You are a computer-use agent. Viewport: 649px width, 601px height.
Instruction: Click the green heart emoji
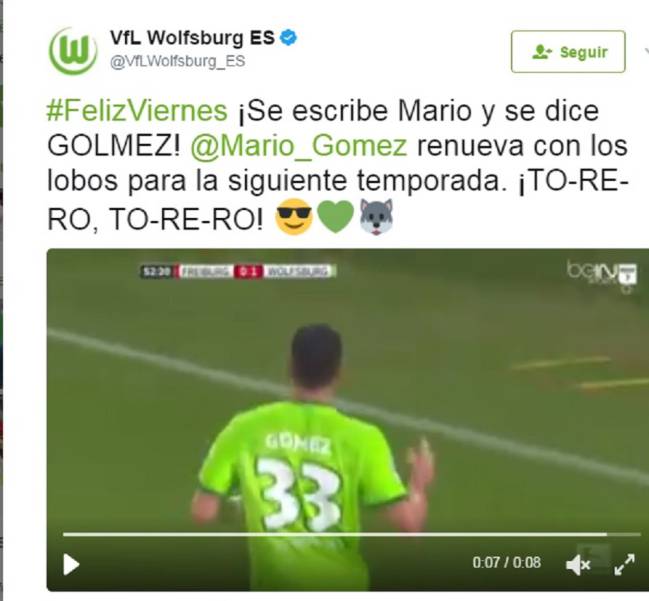[335, 217]
